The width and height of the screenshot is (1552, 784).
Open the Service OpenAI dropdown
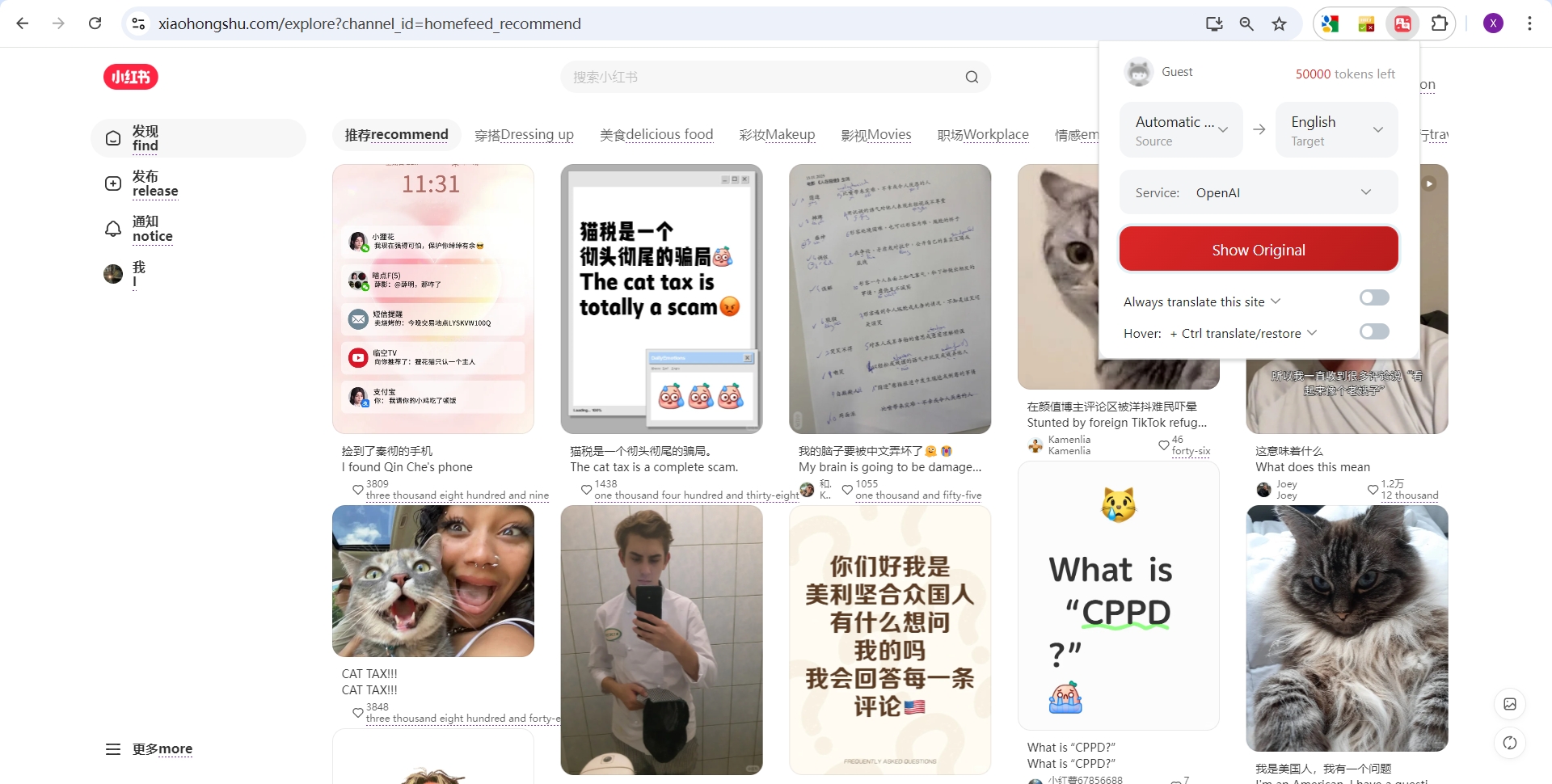(x=1259, y=192)
